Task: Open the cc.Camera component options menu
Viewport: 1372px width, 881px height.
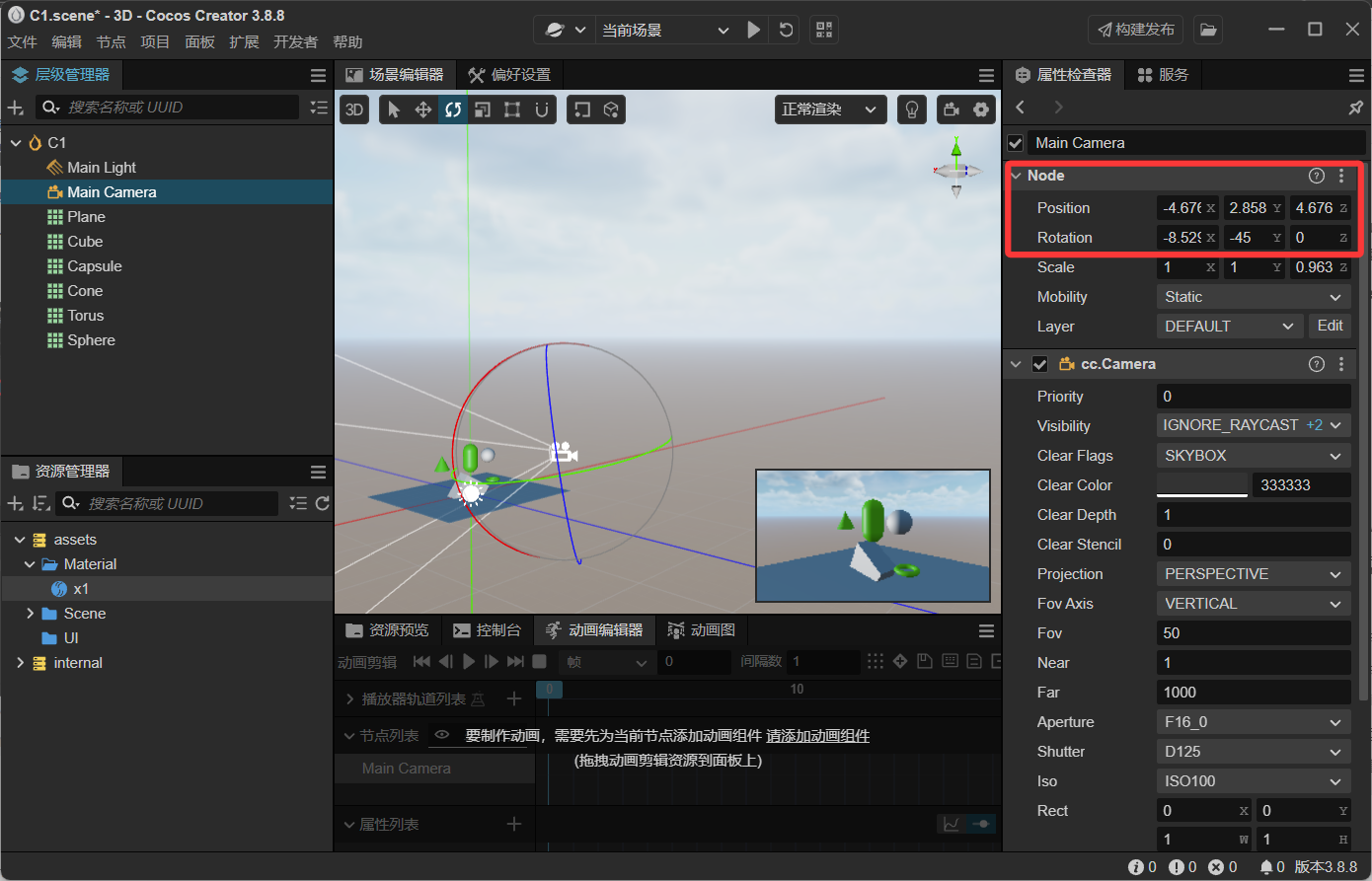Action: [x=1340, y=364]
